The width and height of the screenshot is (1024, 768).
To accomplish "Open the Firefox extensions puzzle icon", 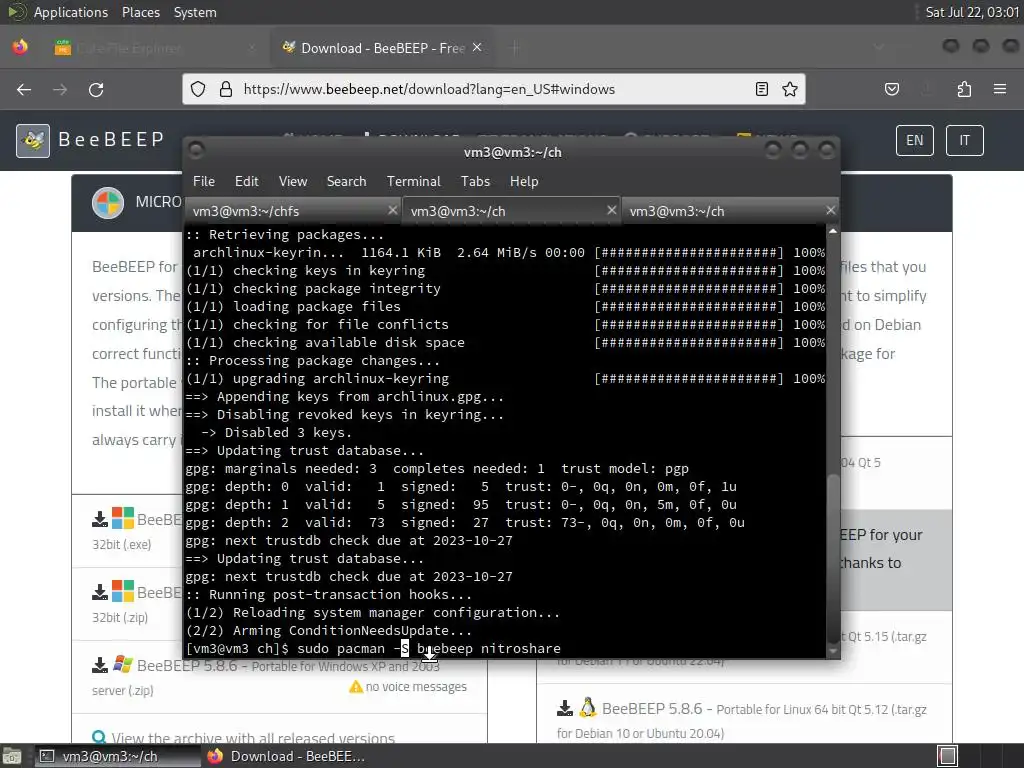I will [965, 89].
